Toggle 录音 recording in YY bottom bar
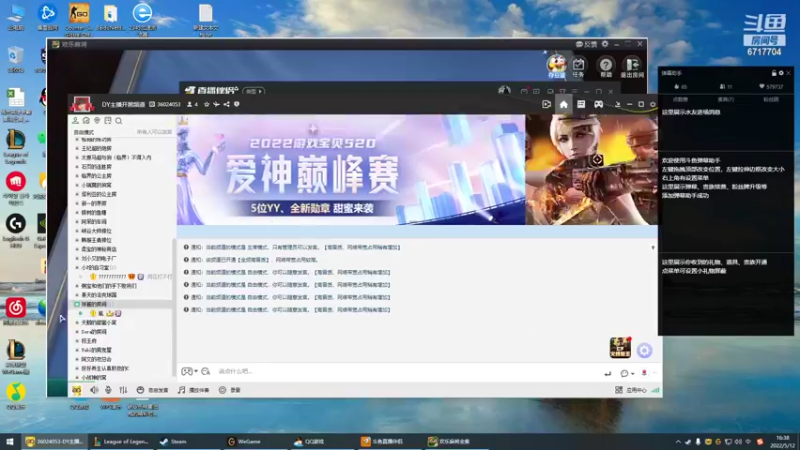 tap(230, 390)
